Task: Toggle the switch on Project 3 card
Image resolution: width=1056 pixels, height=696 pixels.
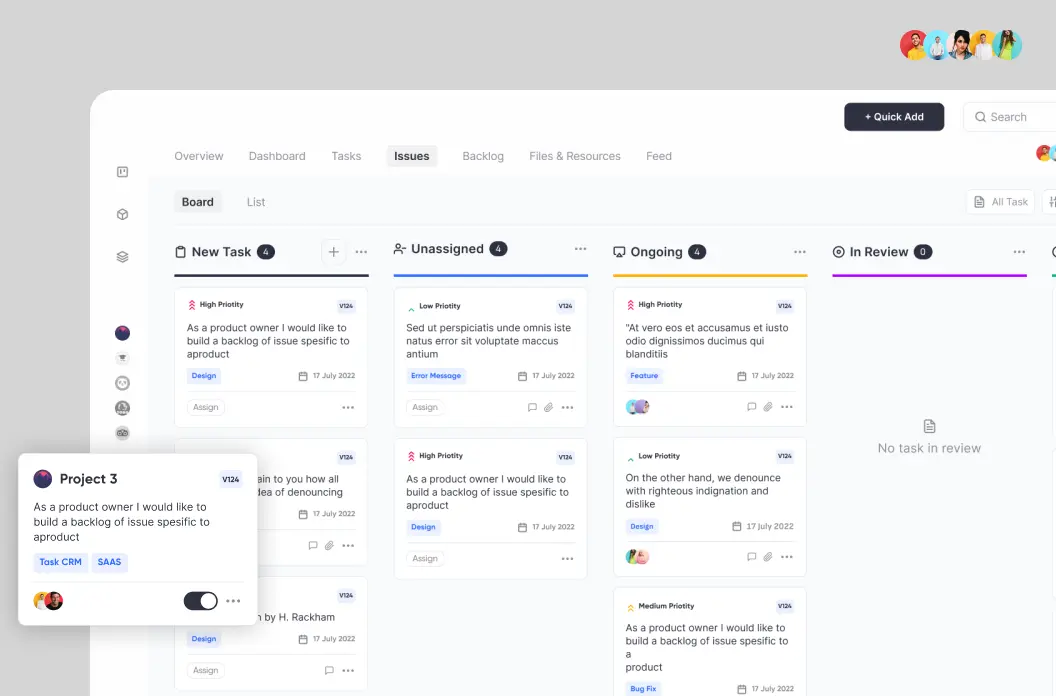Action: (200, 601)
